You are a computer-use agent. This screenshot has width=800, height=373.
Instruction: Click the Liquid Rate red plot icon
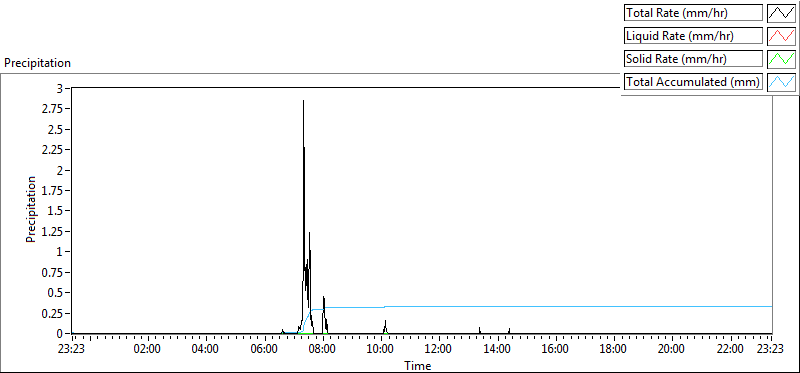pos(781,36)
